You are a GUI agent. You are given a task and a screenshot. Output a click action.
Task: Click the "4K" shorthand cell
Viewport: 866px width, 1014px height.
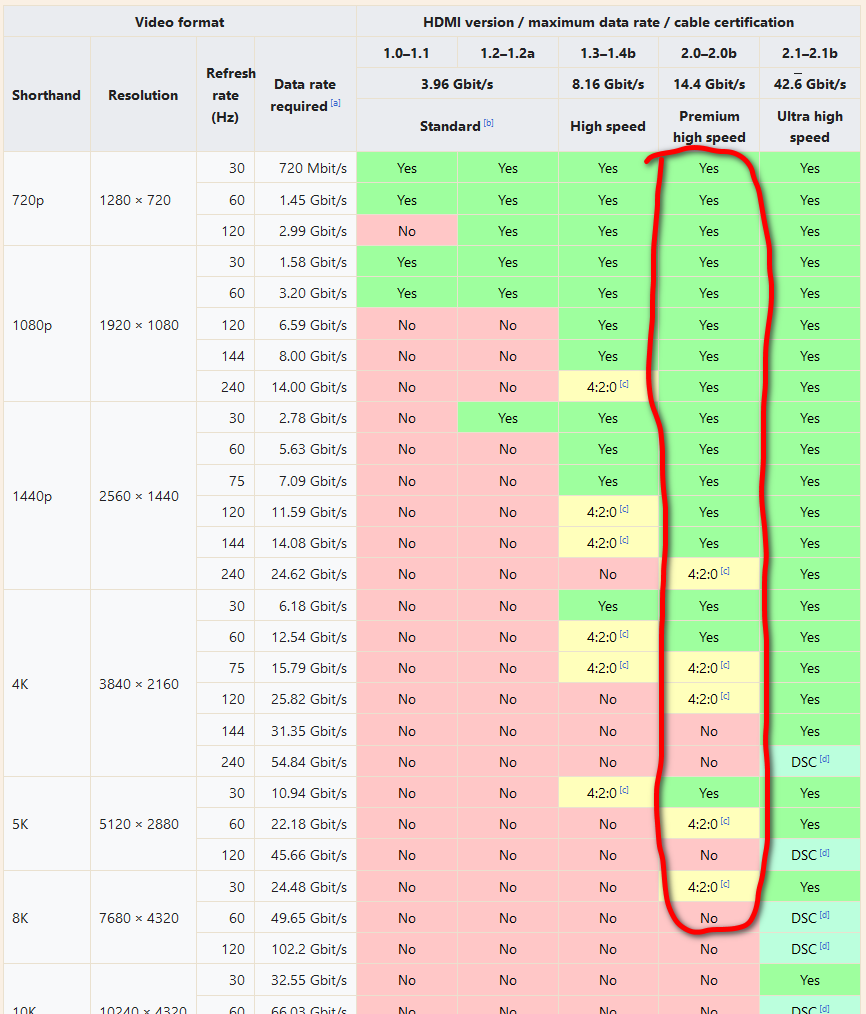[47, 684]
